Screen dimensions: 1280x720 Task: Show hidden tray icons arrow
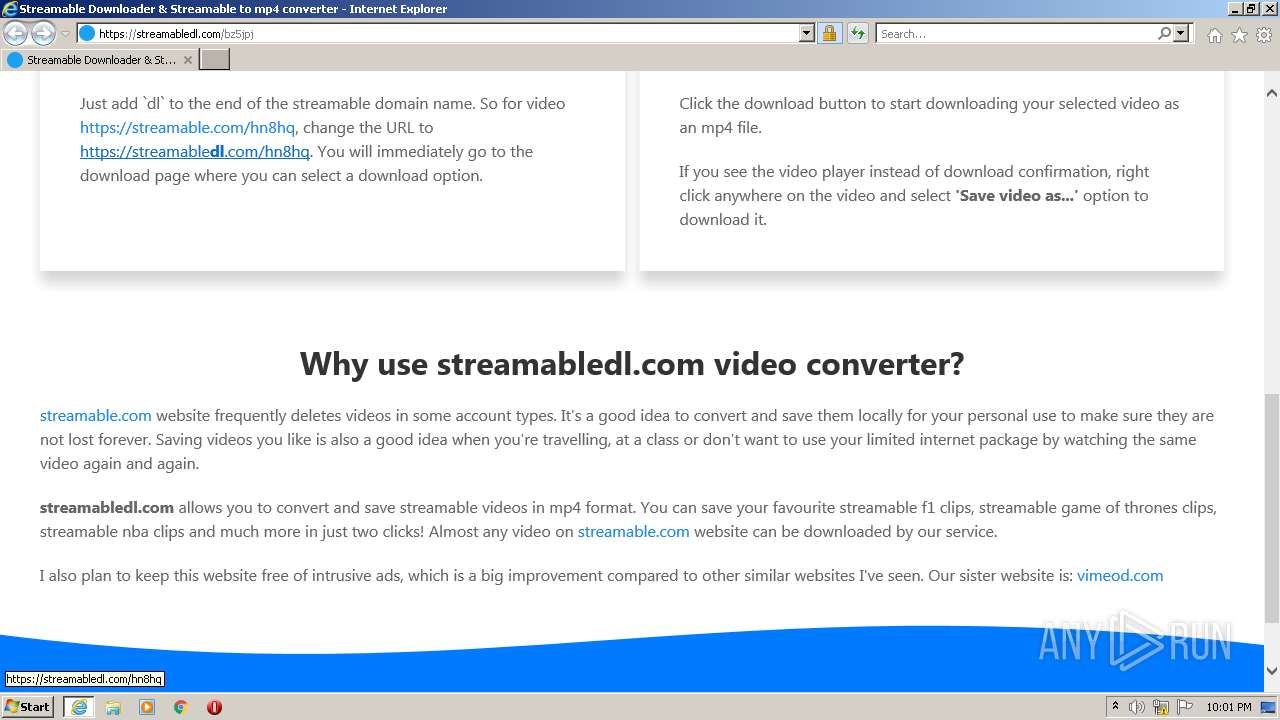[x=1115, y=706]
